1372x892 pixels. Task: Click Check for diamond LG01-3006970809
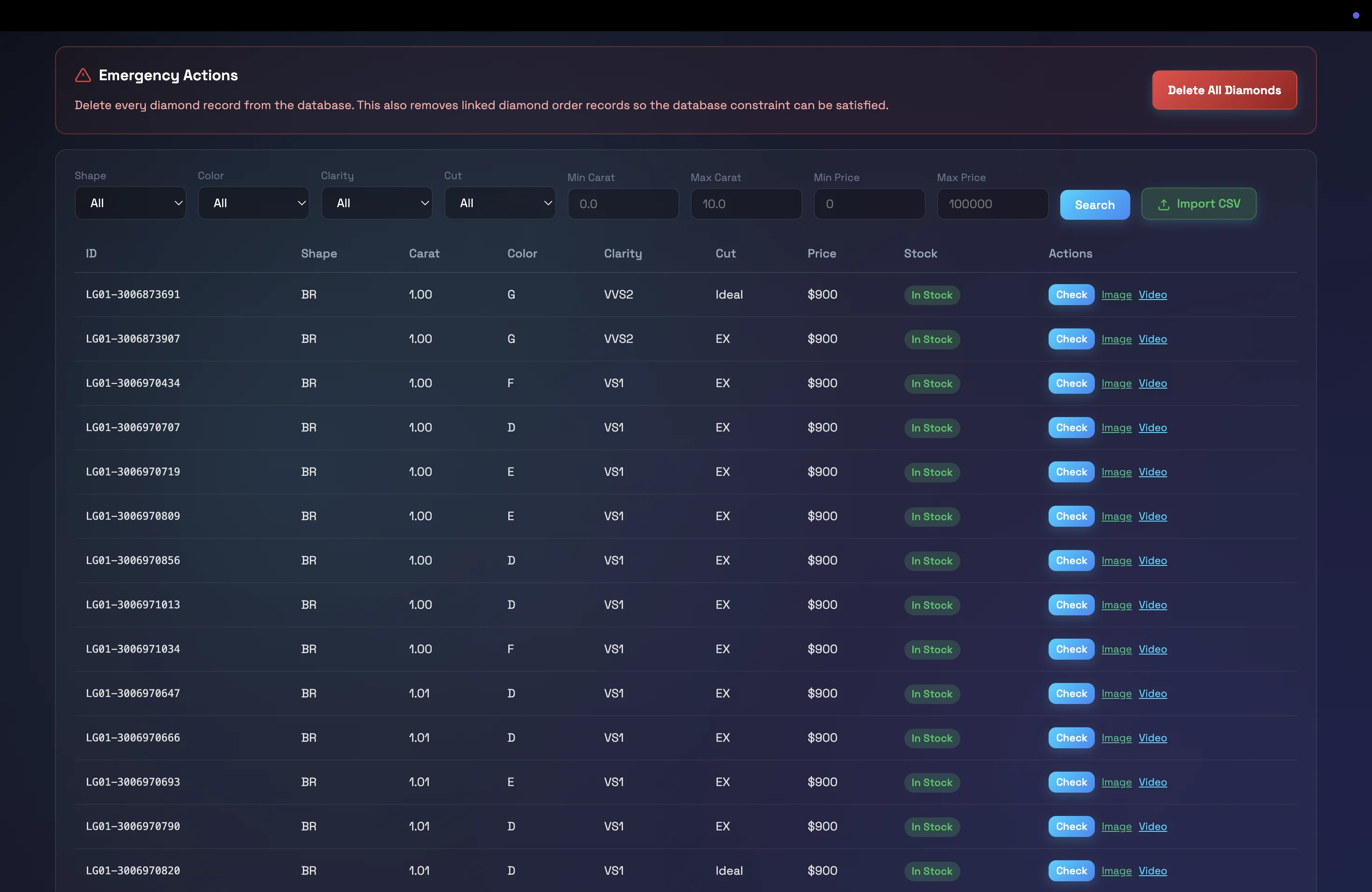pyautogui.click(x=1071, y=516)
